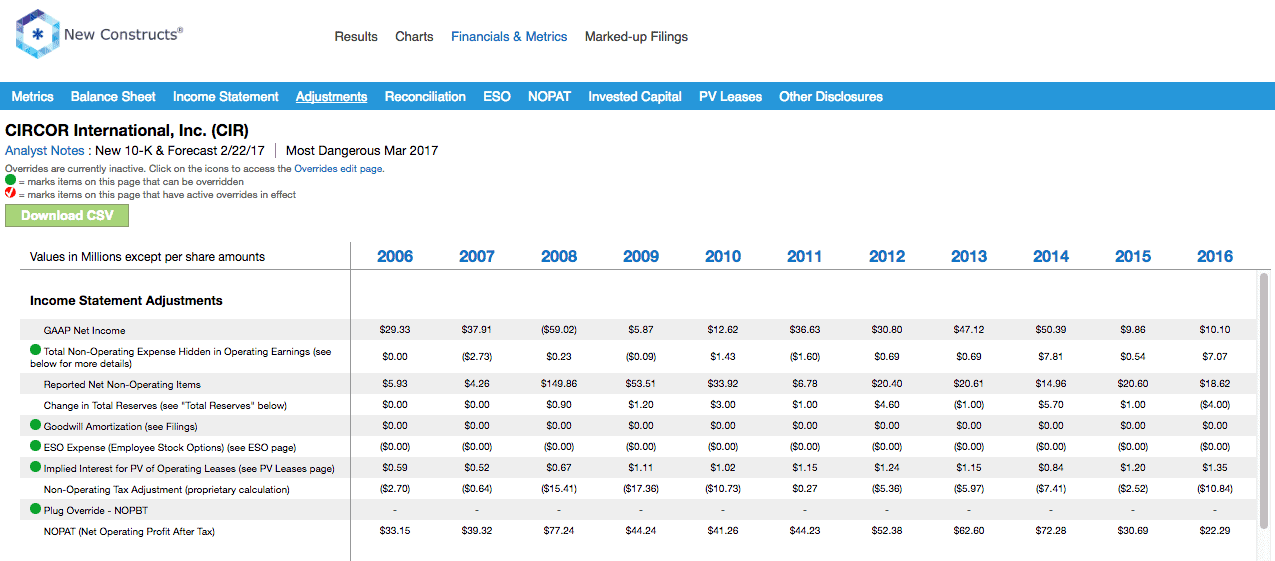Click the 2014 year column header
Image resolution: width=1275 pixels, height=561 pixels.
[x=1051, y=257]
